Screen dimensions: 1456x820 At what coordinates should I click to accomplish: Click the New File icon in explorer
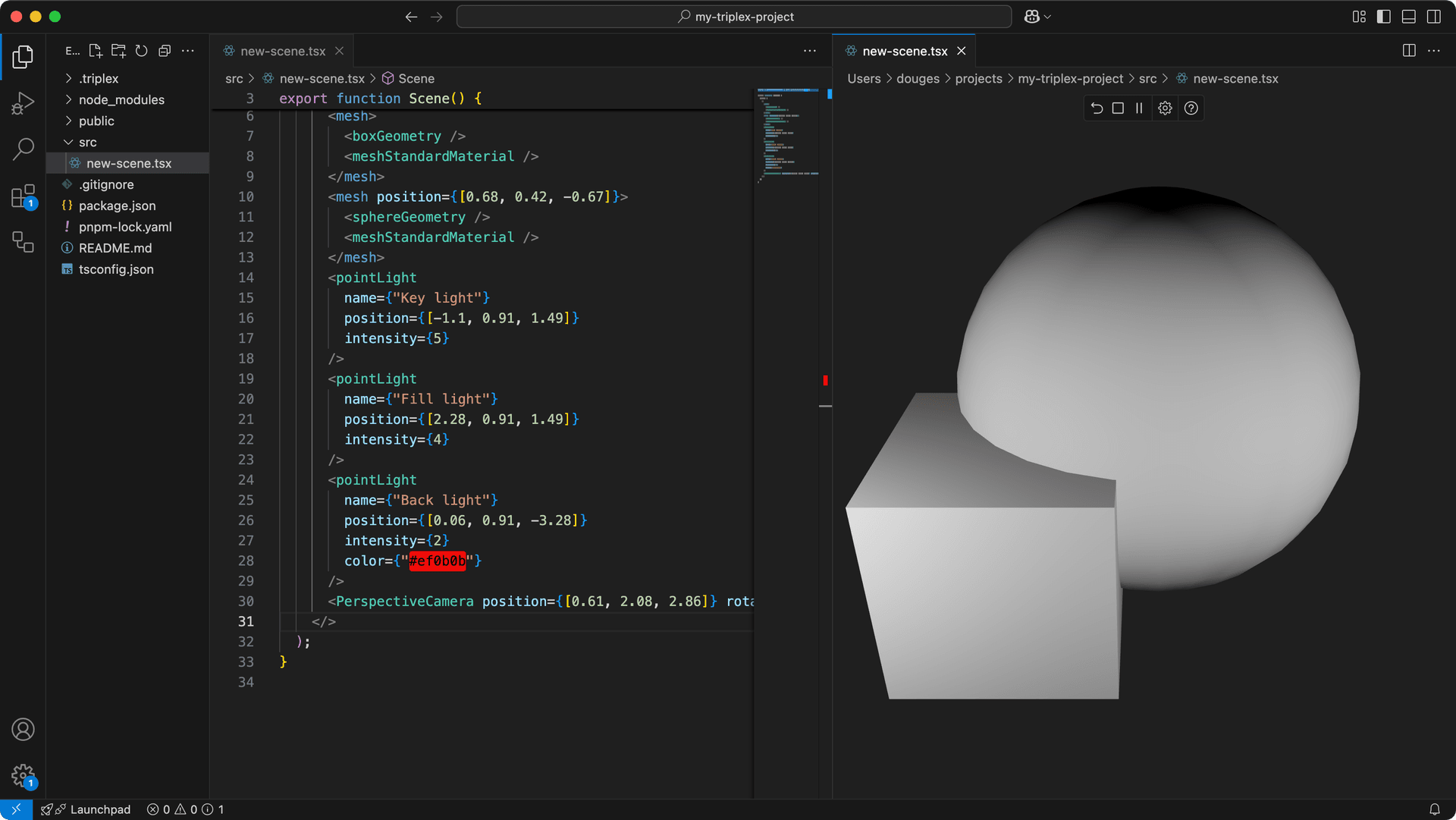pyautogui.click(x=96, y=51)
